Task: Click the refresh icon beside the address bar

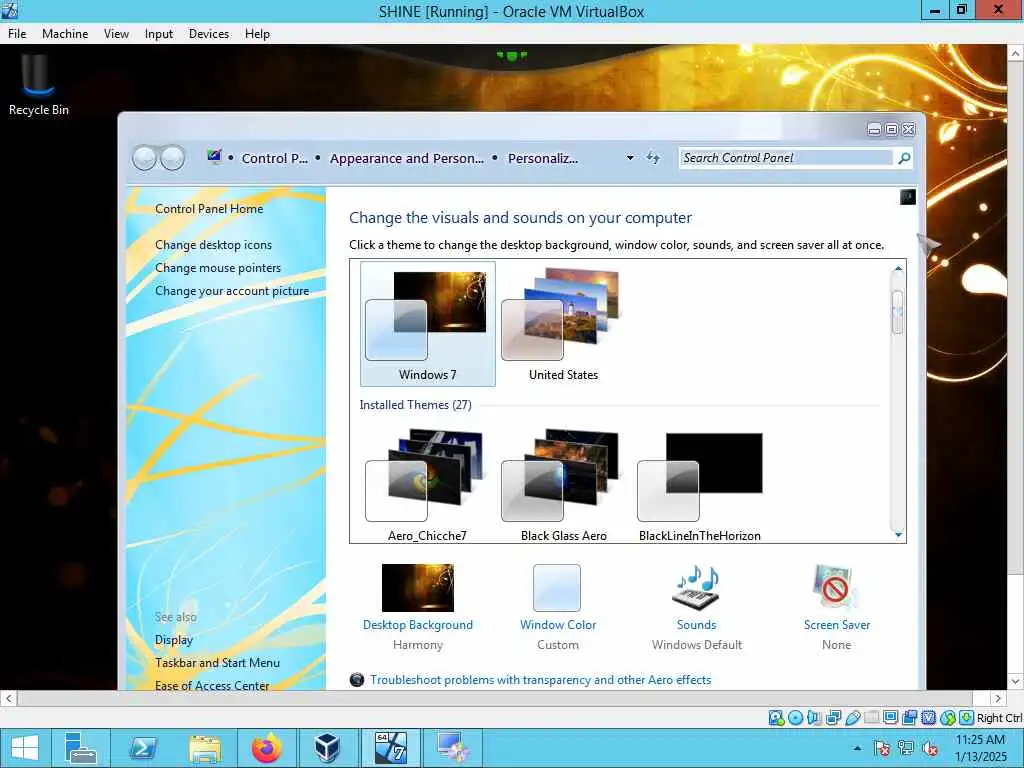Action: pos(653,157)
